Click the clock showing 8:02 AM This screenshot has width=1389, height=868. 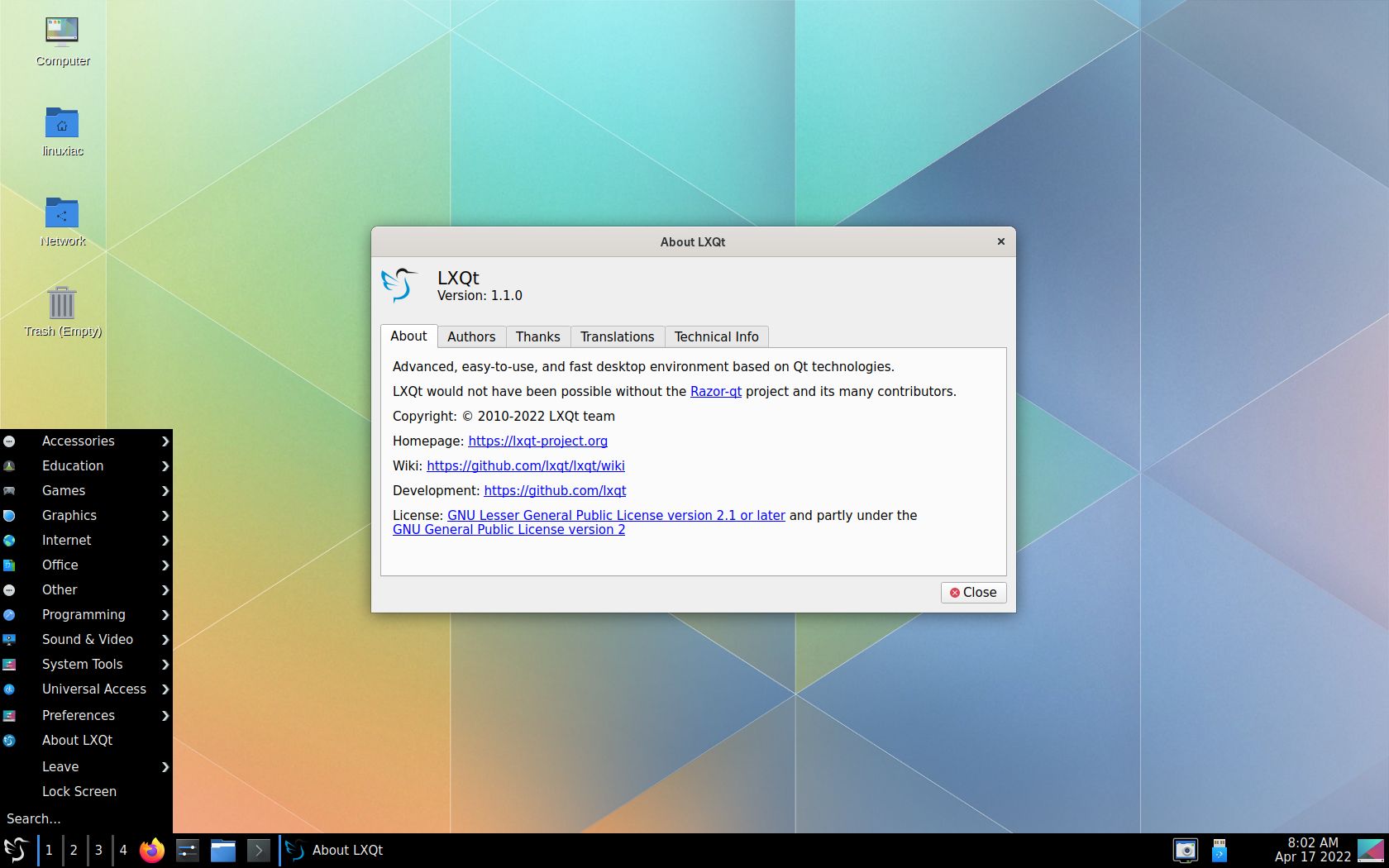pos(1312,850)
